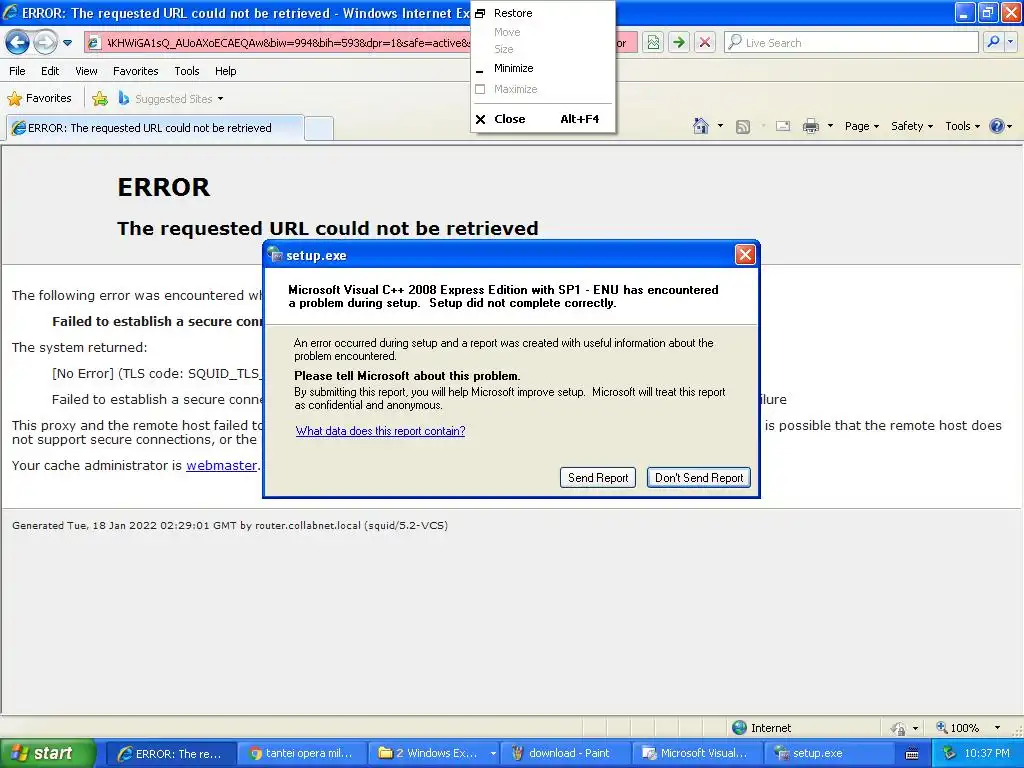Open the Tools menu in menu bar
Image resolution: width=1024 pixels, height=768 pixels.
click(187, 71)
